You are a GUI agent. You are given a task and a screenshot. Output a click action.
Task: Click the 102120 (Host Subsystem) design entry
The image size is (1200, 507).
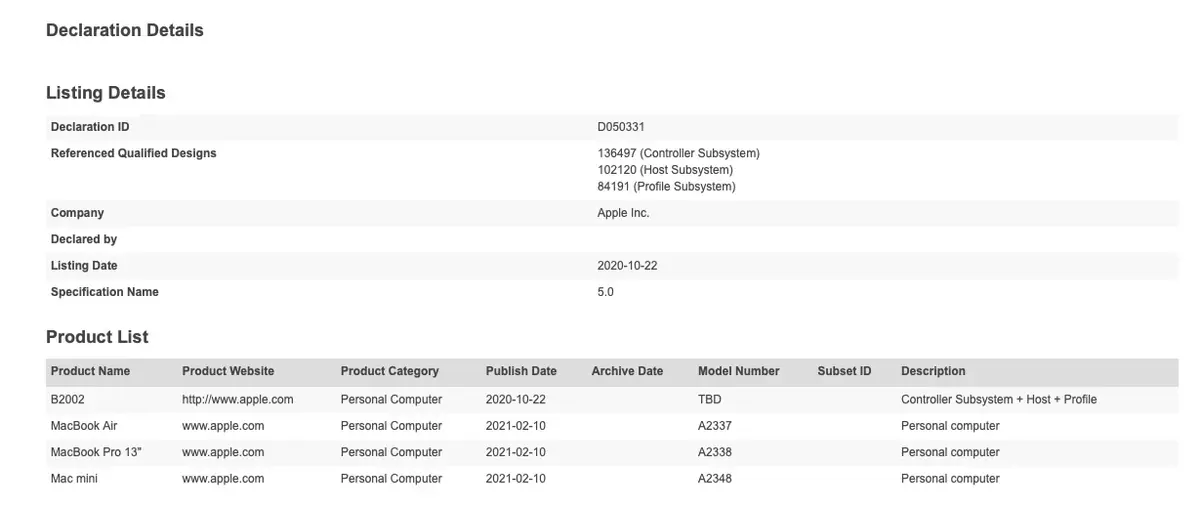[x=665, y=170]
